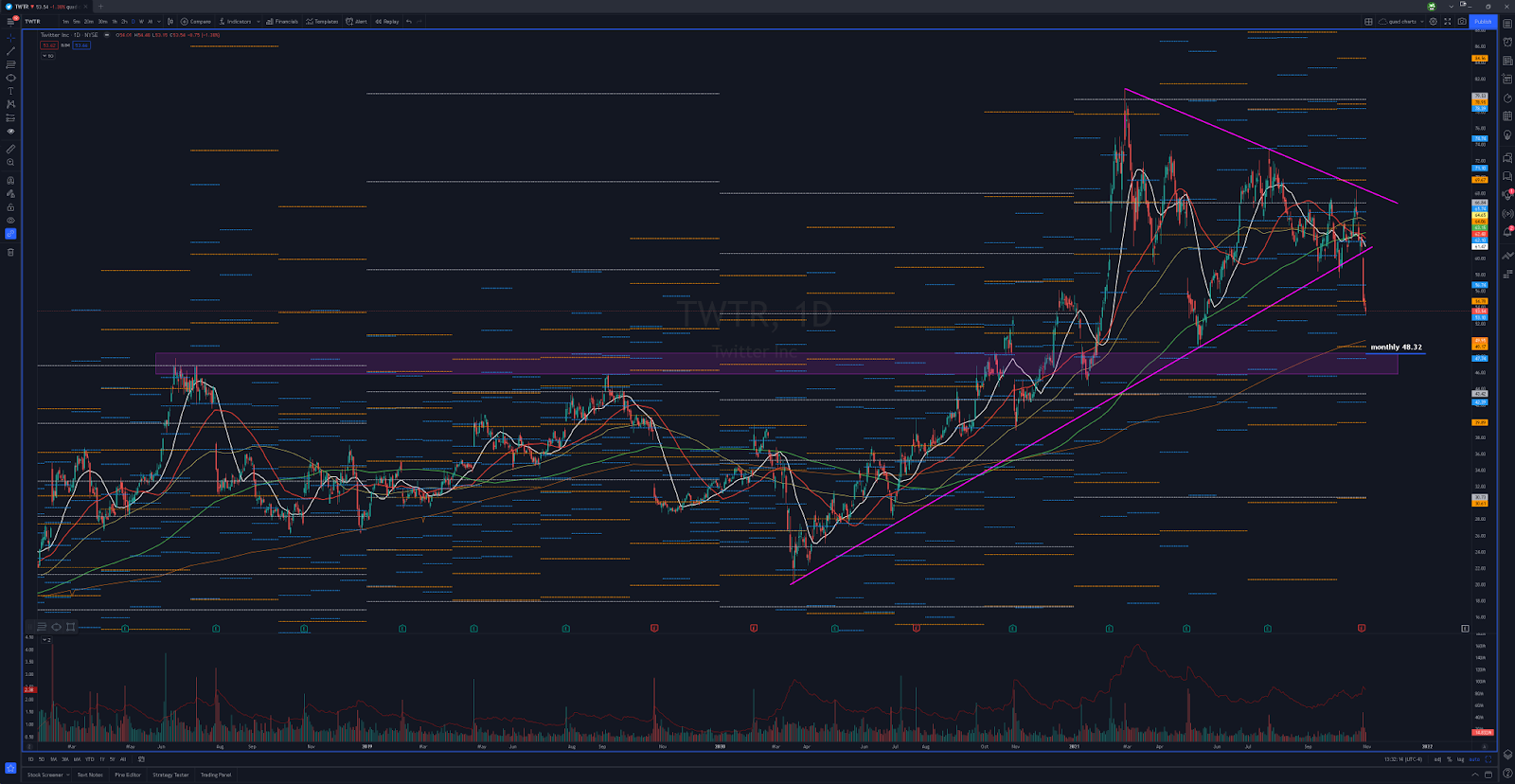Open the alerts clock panel in sidebar
1515x784 pixels.
coord(1507,42)
